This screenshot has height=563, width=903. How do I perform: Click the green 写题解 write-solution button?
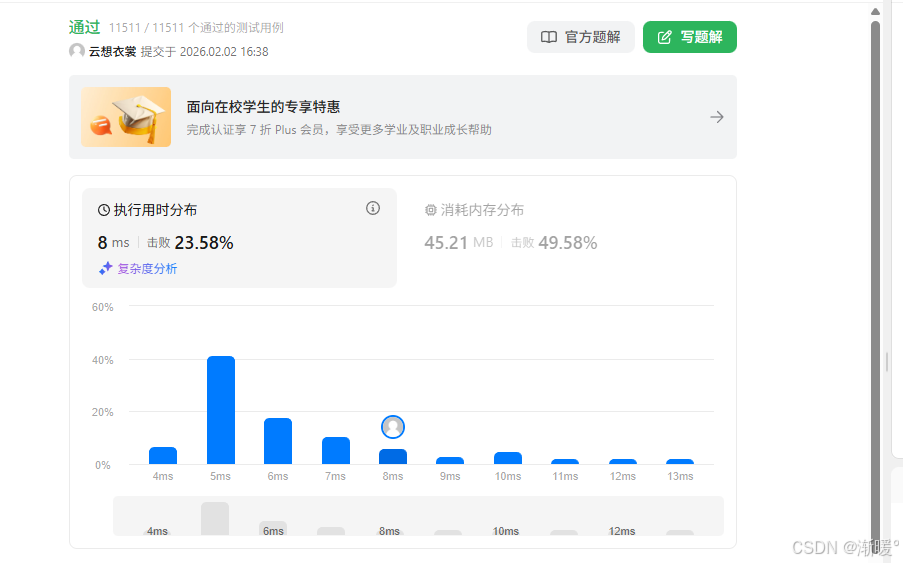point(689,37)
